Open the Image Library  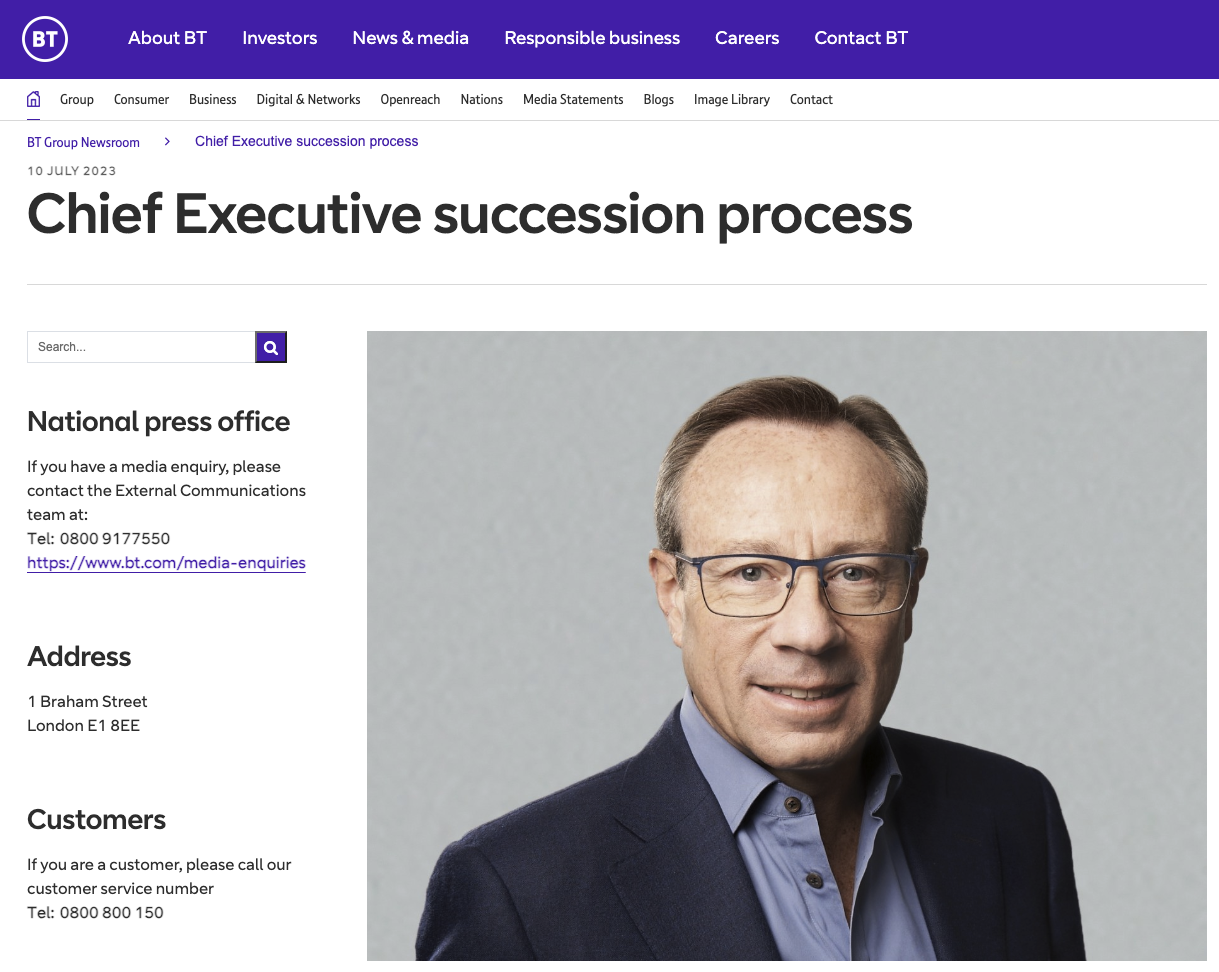pyautogui.click(x=732, y=100)
